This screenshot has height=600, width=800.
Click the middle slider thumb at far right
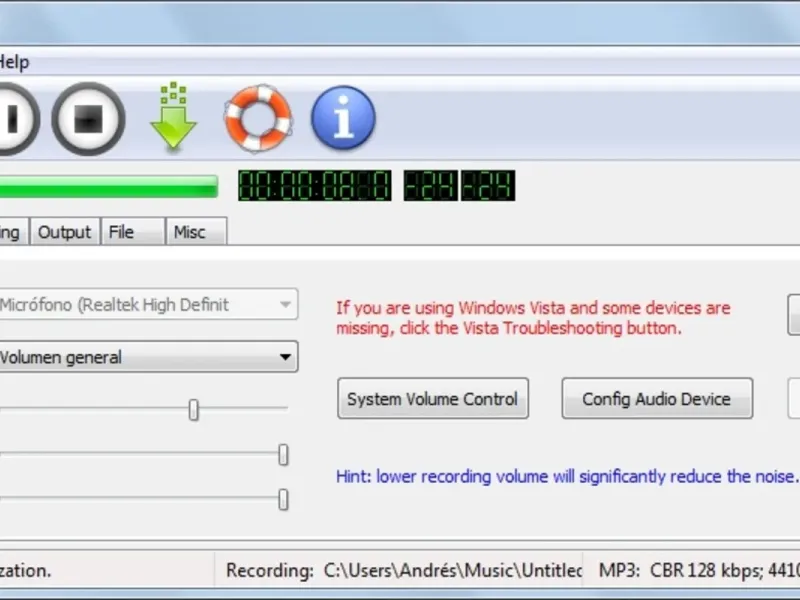click(283, 455)
